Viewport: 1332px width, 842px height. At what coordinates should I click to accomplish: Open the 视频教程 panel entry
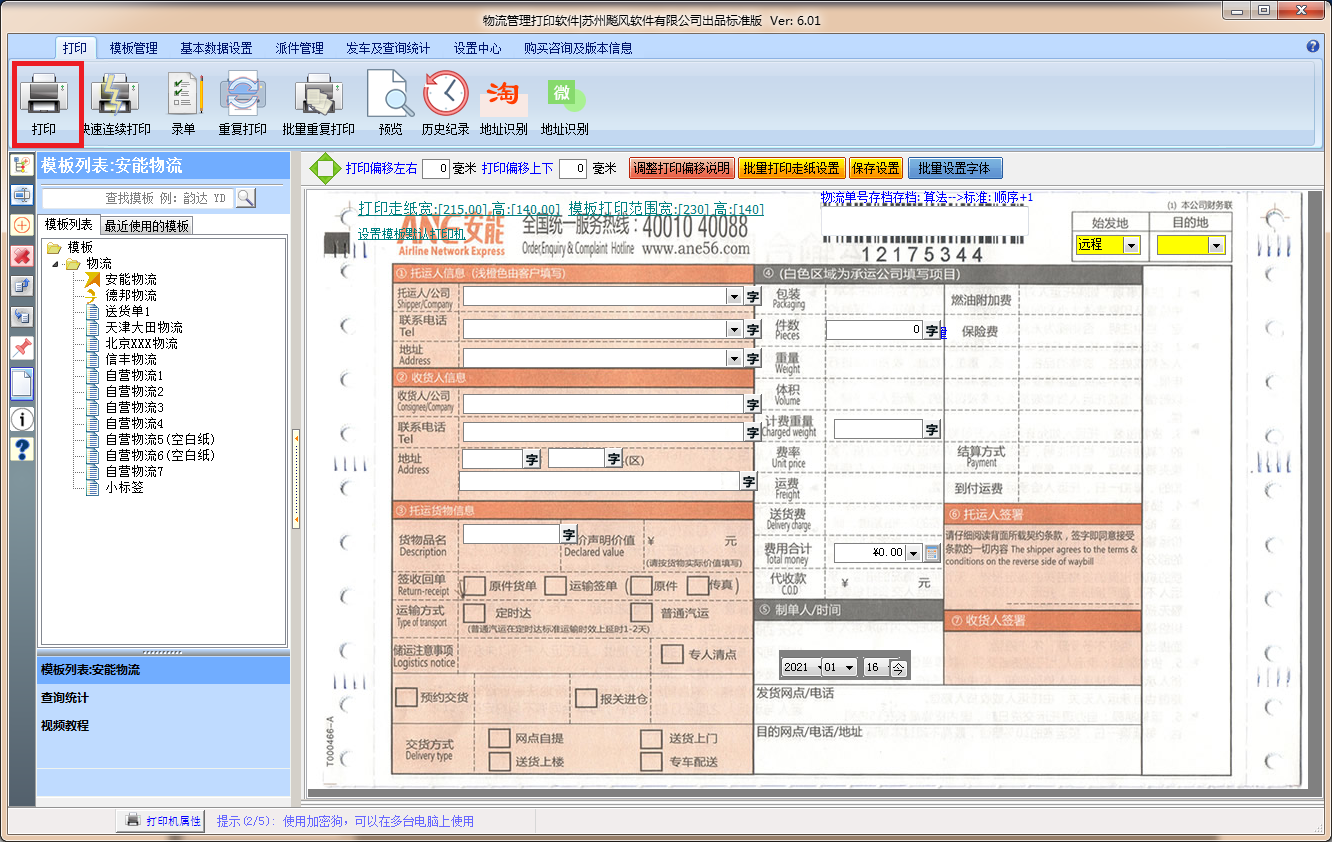coord(65,726)
